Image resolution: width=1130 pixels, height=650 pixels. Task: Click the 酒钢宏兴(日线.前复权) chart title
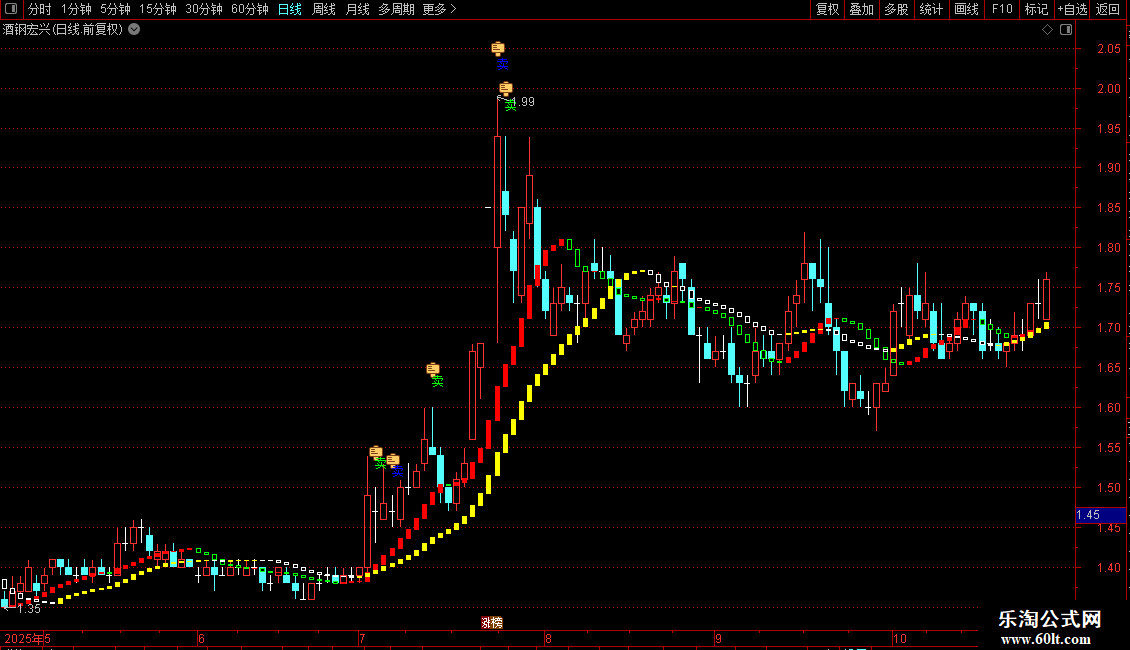63,30
